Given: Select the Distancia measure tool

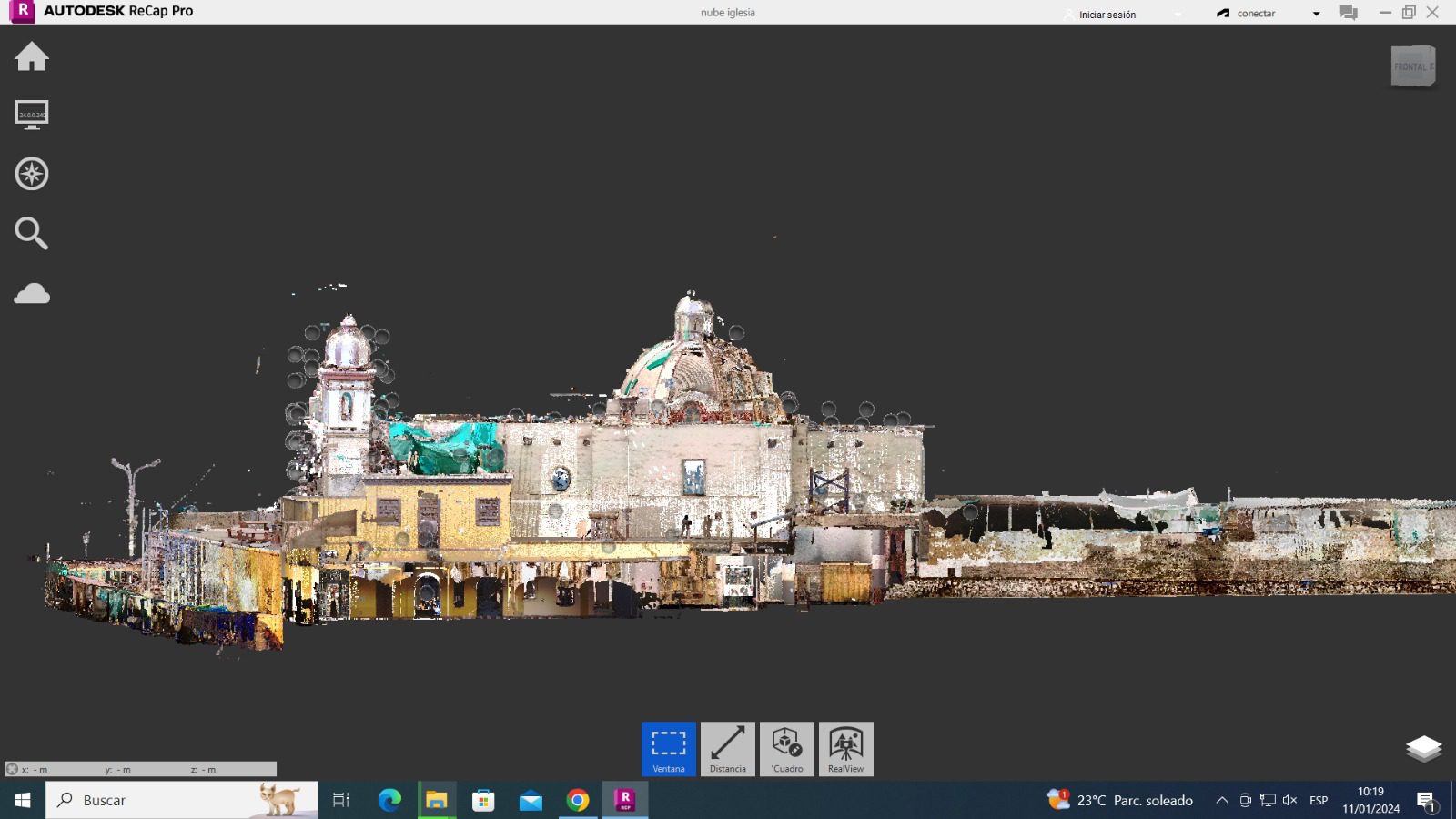Looking at the screenshot, I should click(728, 748).
